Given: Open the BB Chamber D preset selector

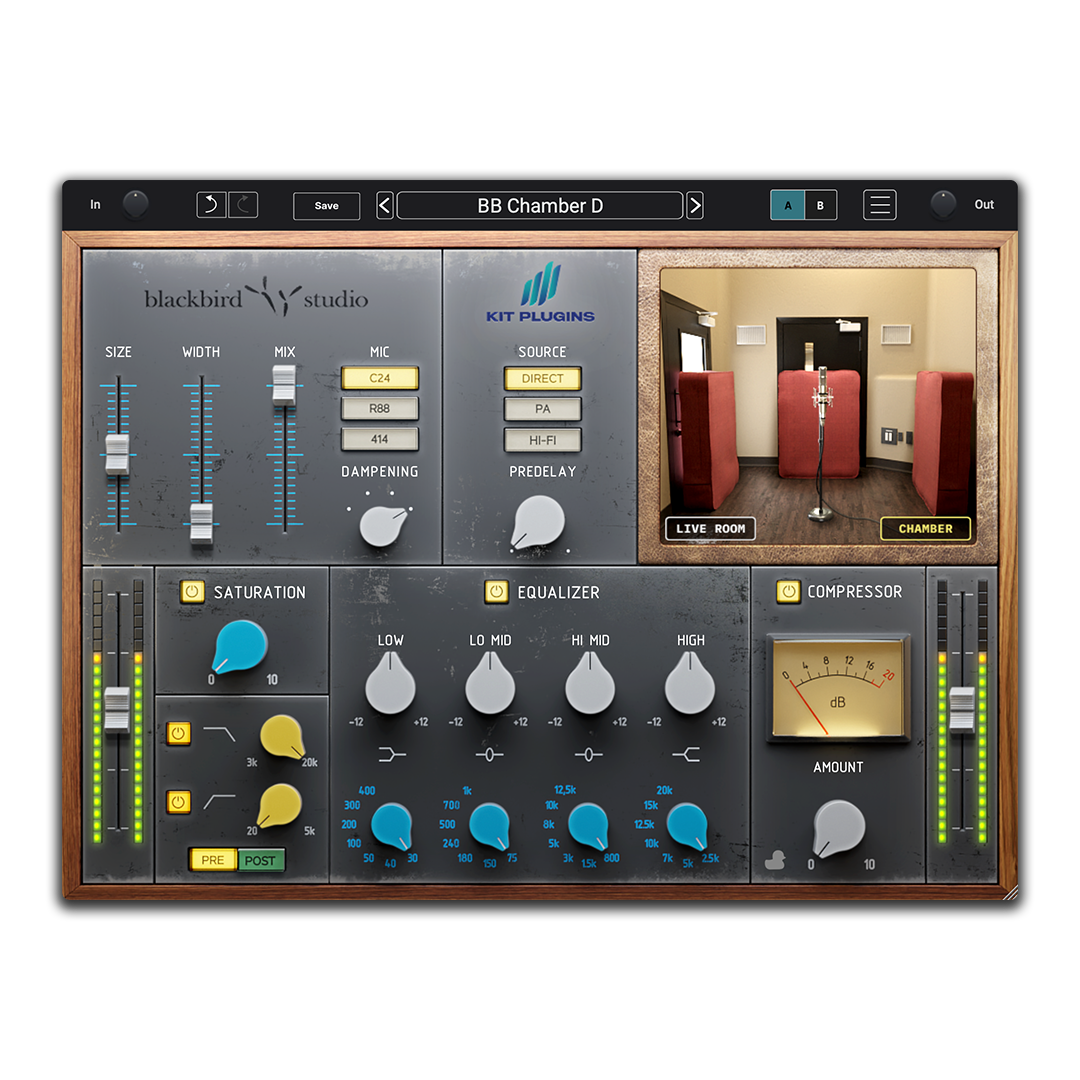Looking at the screenshot, I should [x=540, y=205].
